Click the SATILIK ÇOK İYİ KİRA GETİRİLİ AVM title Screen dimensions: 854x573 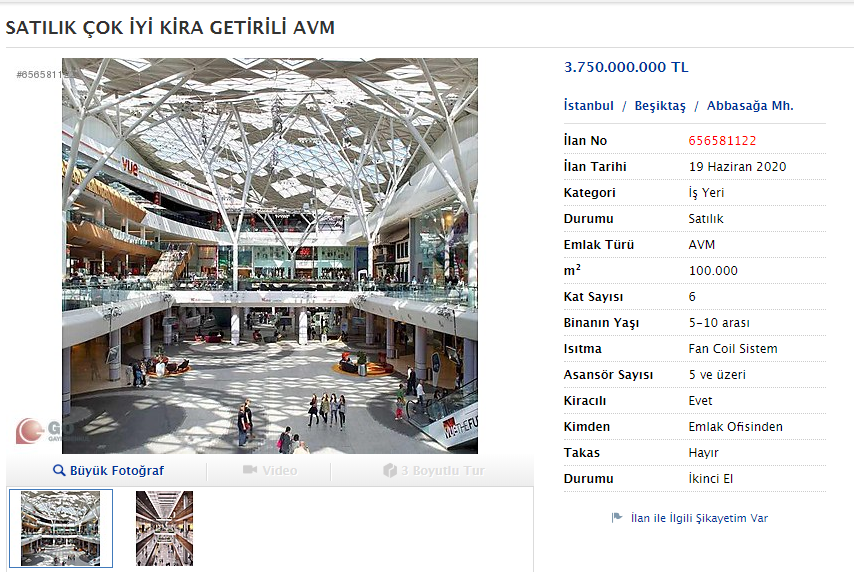pos(171,28)
